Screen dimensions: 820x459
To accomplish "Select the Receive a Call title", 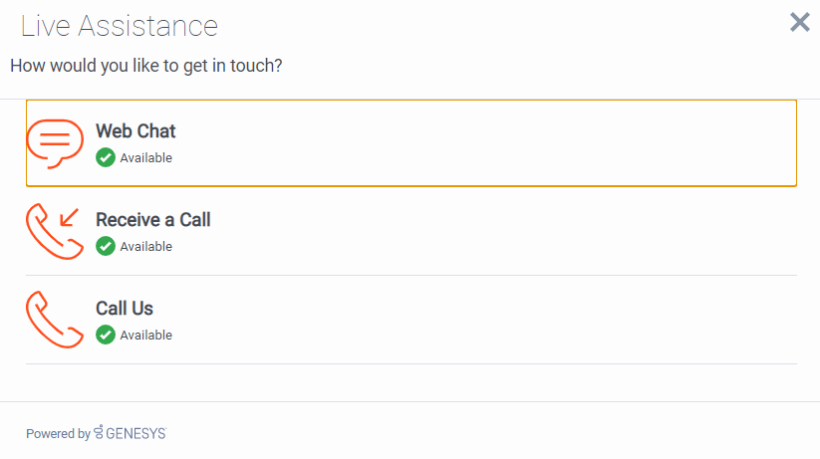I will tap(153, 220).
